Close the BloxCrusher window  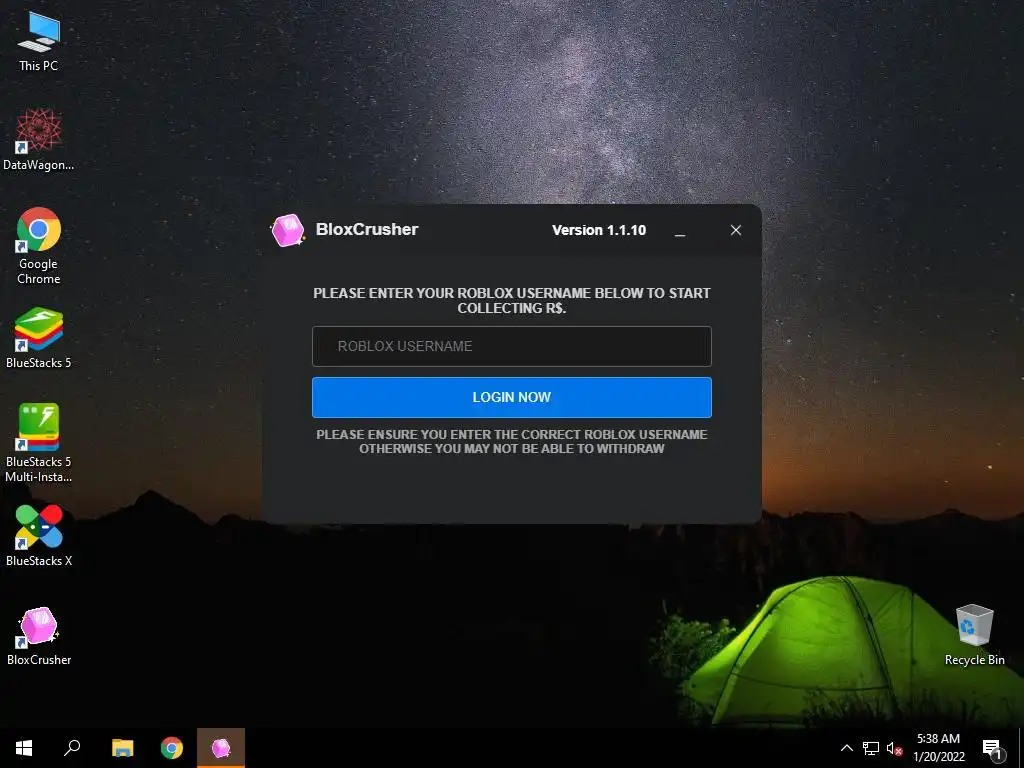coord(735,230)
